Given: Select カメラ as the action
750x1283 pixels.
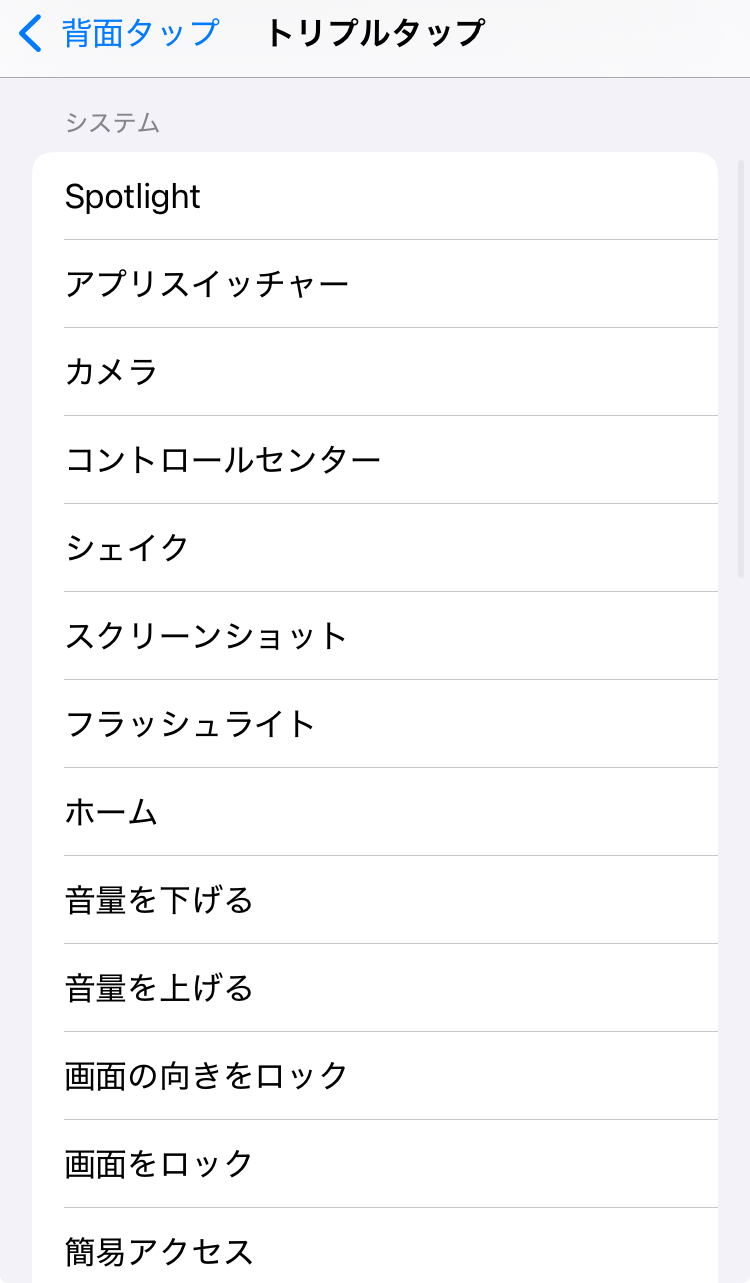Looking at the screenshot, I should pyautogui.click(x=375, y=372).
